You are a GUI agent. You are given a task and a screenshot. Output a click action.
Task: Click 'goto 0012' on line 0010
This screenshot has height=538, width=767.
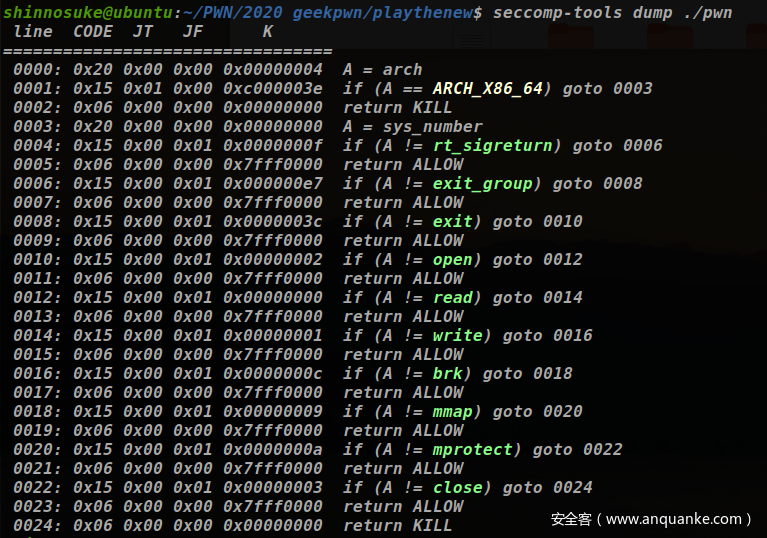537,260
